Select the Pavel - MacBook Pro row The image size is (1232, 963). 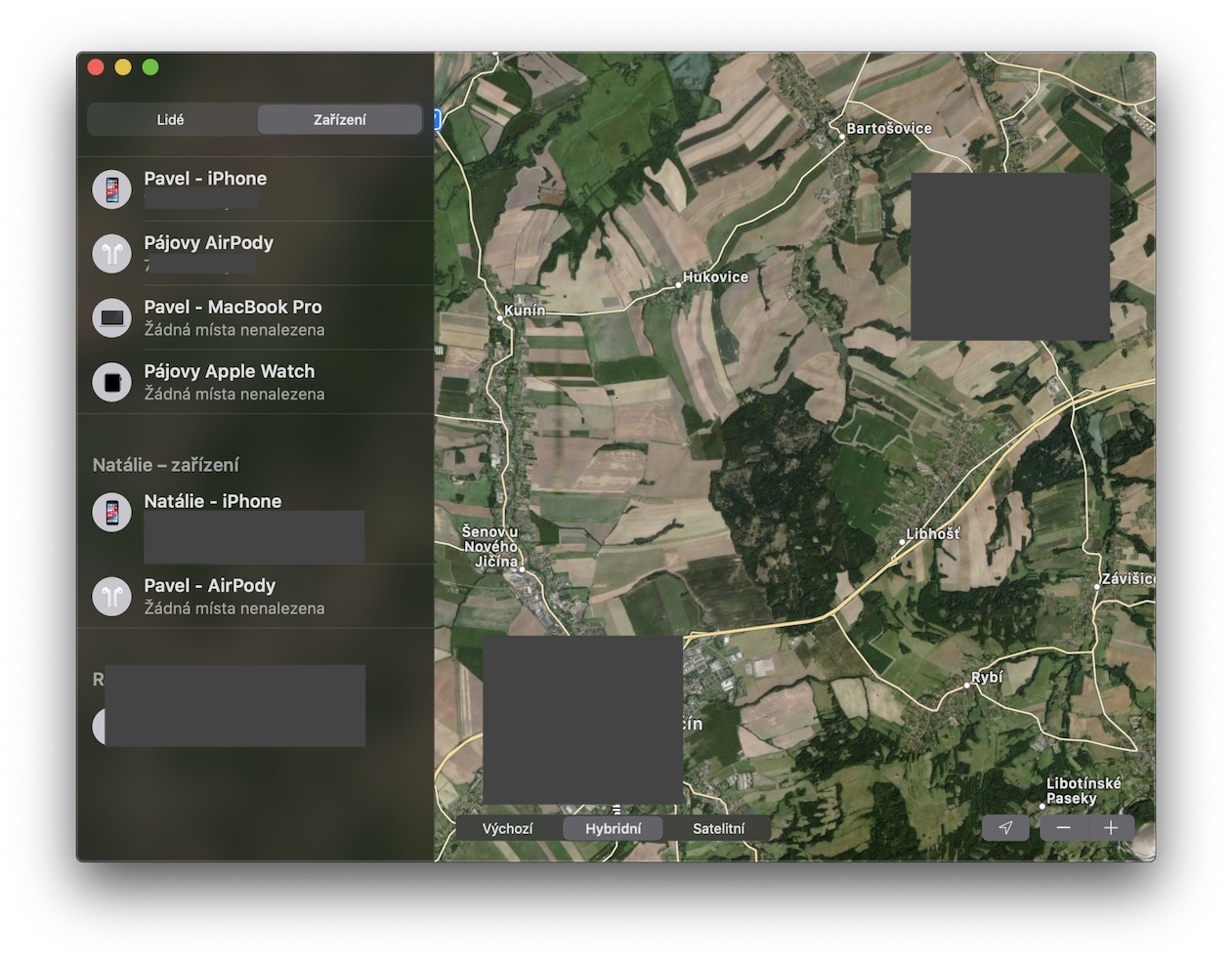(255, 317)
